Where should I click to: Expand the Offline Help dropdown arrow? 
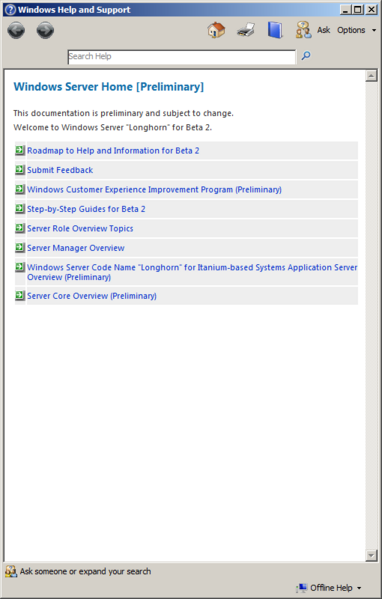[x=359, y=588]
